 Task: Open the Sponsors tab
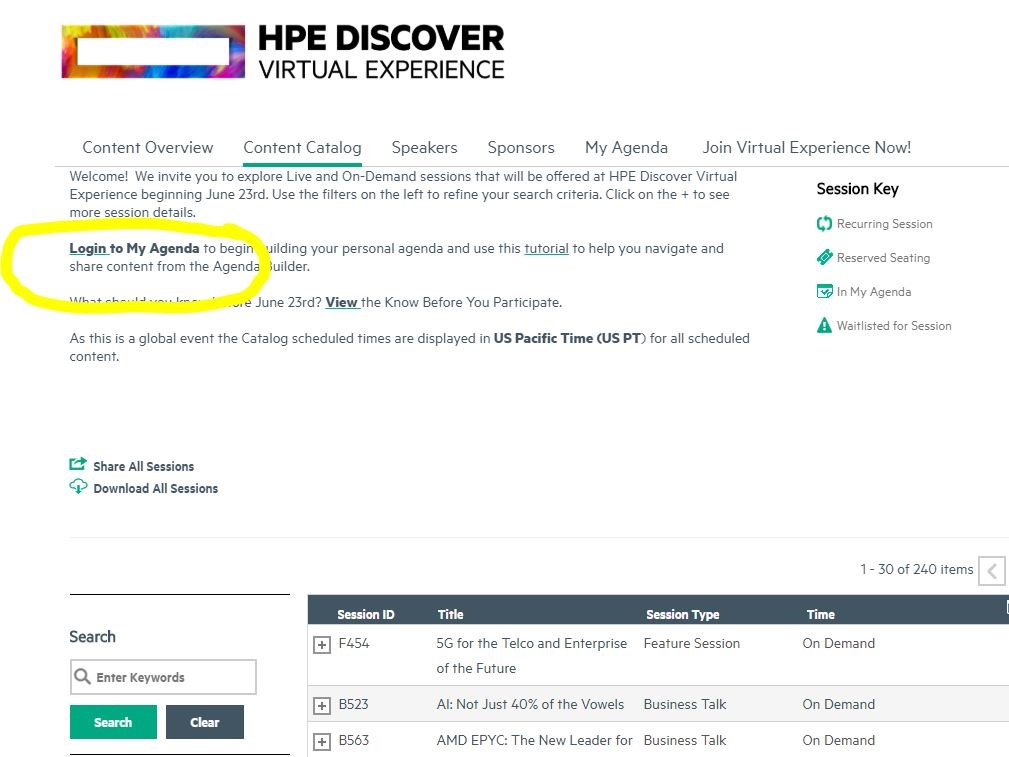click(x=521, y=147)
